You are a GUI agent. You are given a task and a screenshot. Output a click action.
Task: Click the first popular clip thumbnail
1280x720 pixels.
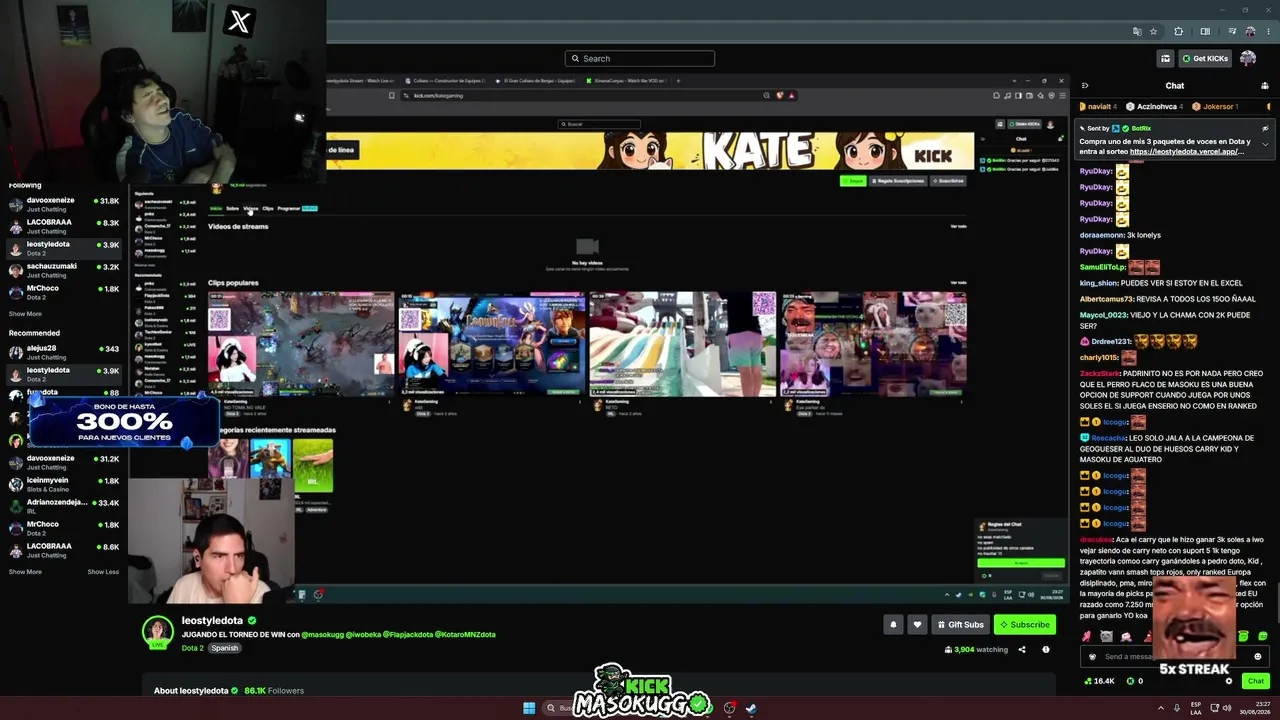[x=301, y=344]
